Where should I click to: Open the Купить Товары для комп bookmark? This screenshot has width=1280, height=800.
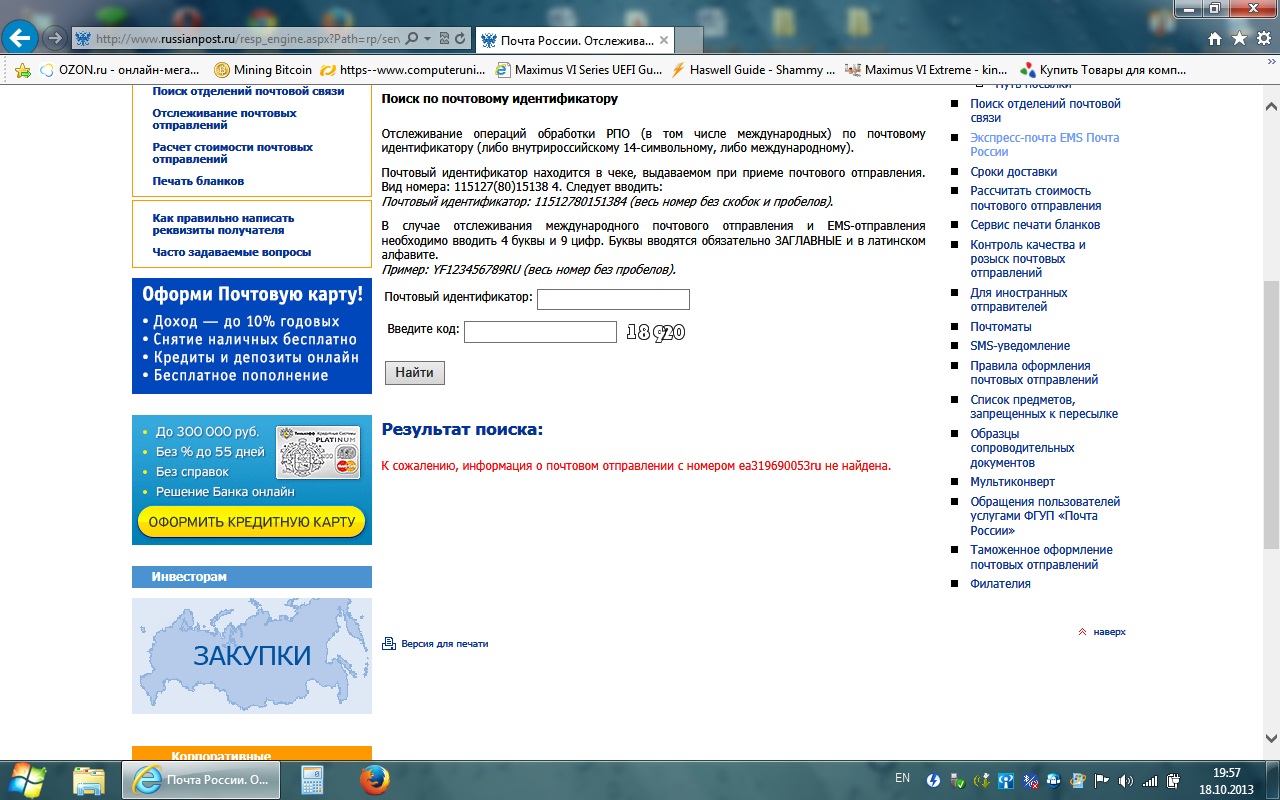(x=1103, y=70)
